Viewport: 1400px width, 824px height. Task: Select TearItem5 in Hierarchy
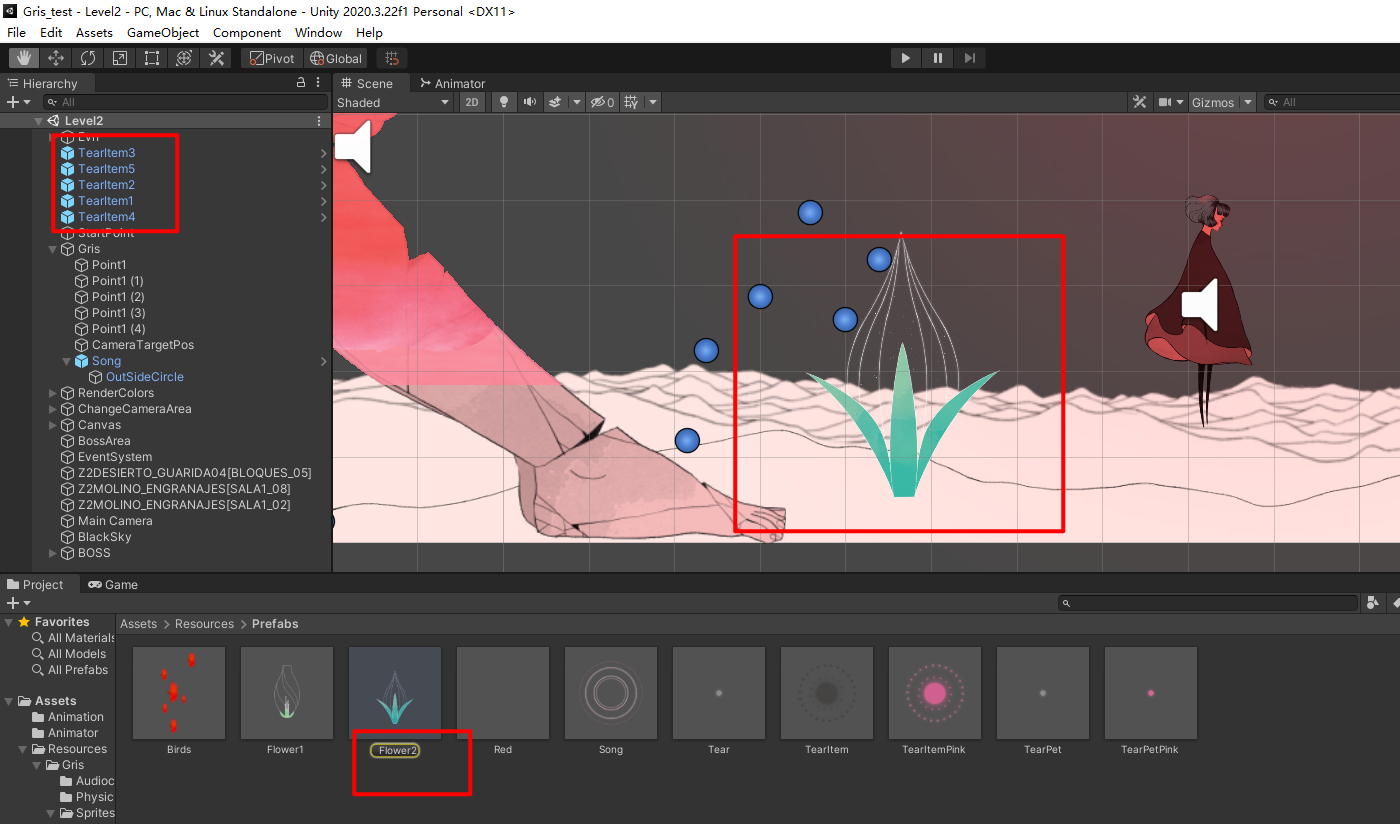(106, 169)
